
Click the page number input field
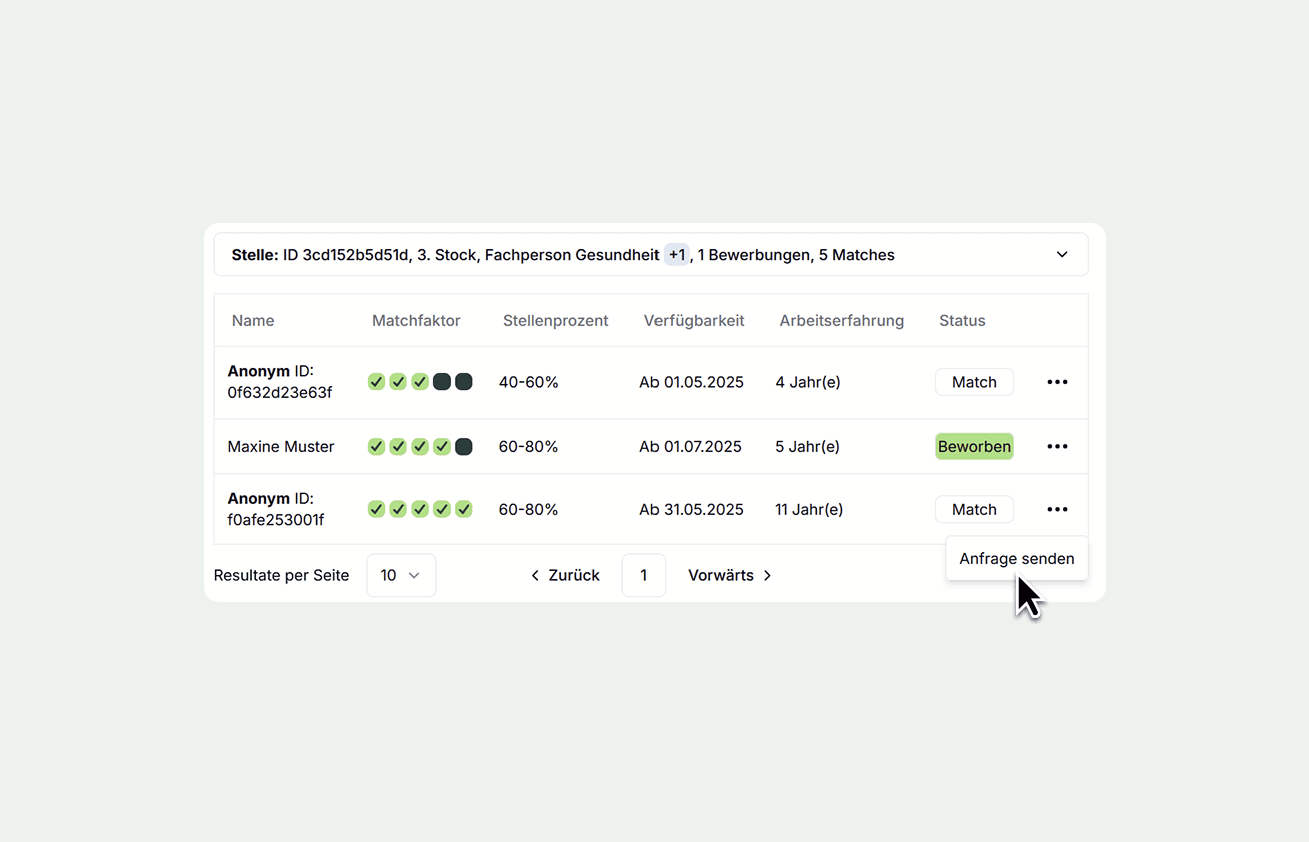coord(644,576)
